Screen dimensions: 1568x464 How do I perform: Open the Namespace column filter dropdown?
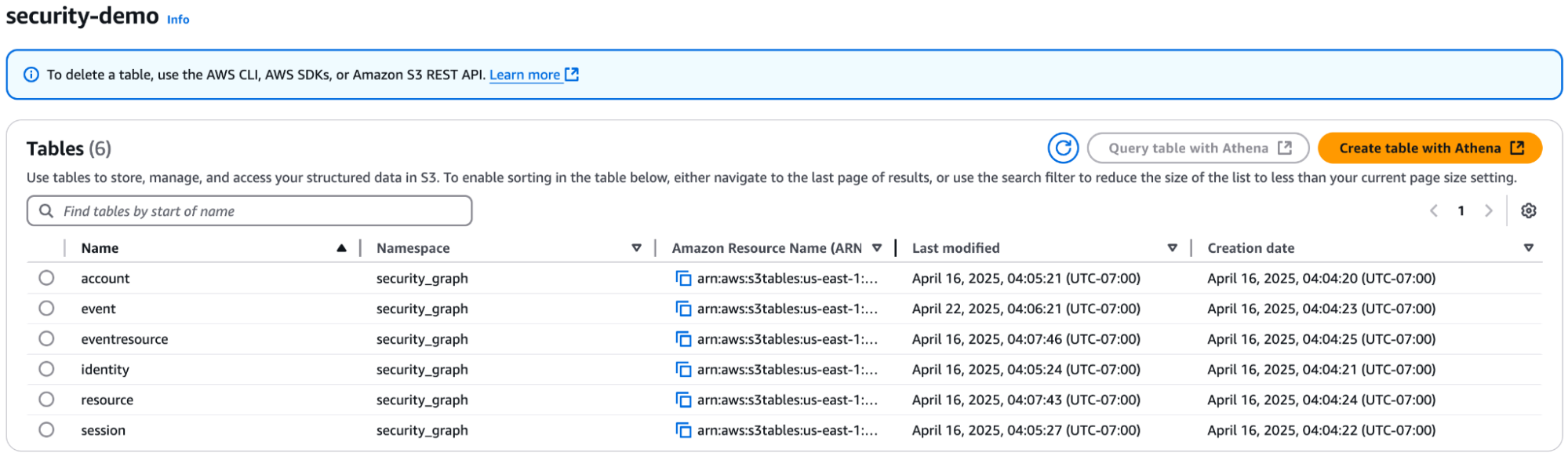(636, 247)
